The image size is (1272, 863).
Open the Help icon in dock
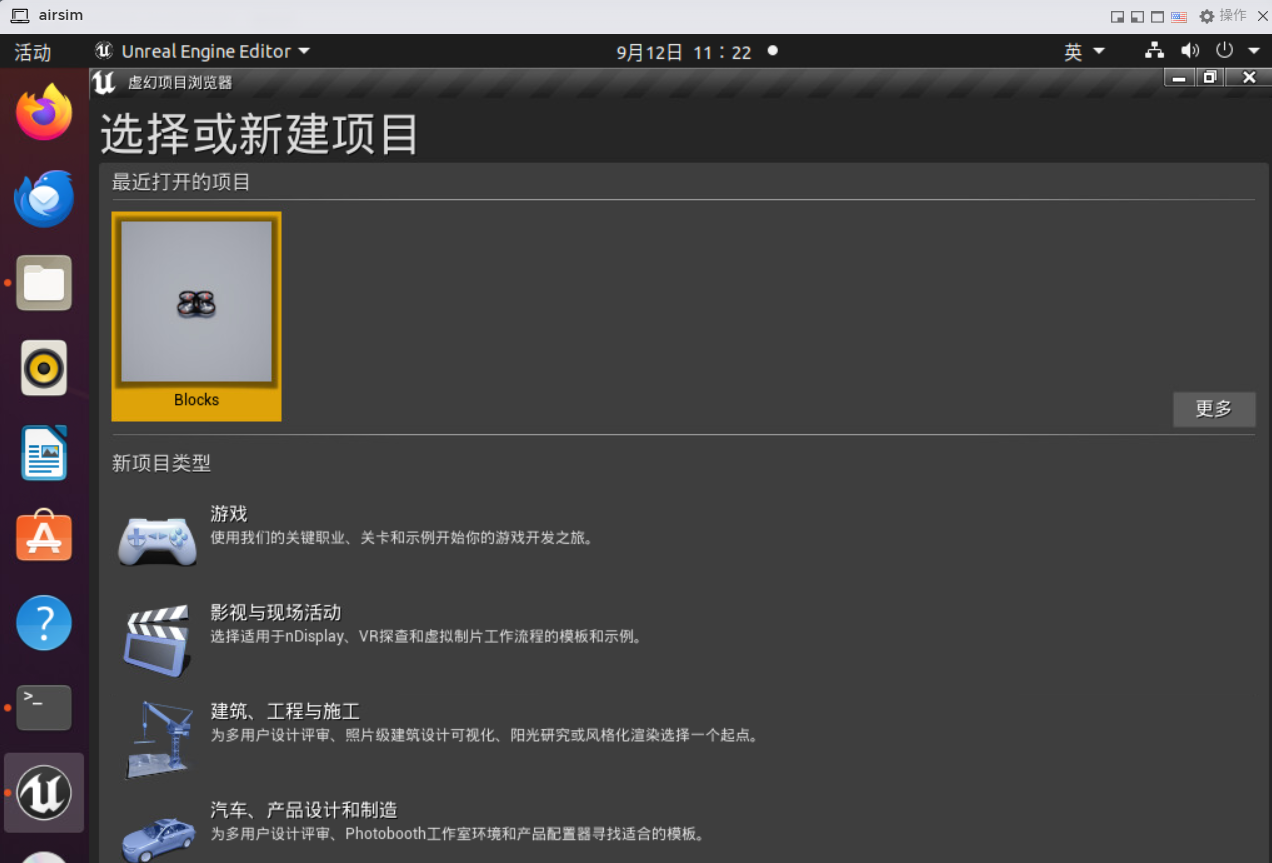tap(44, 623)
